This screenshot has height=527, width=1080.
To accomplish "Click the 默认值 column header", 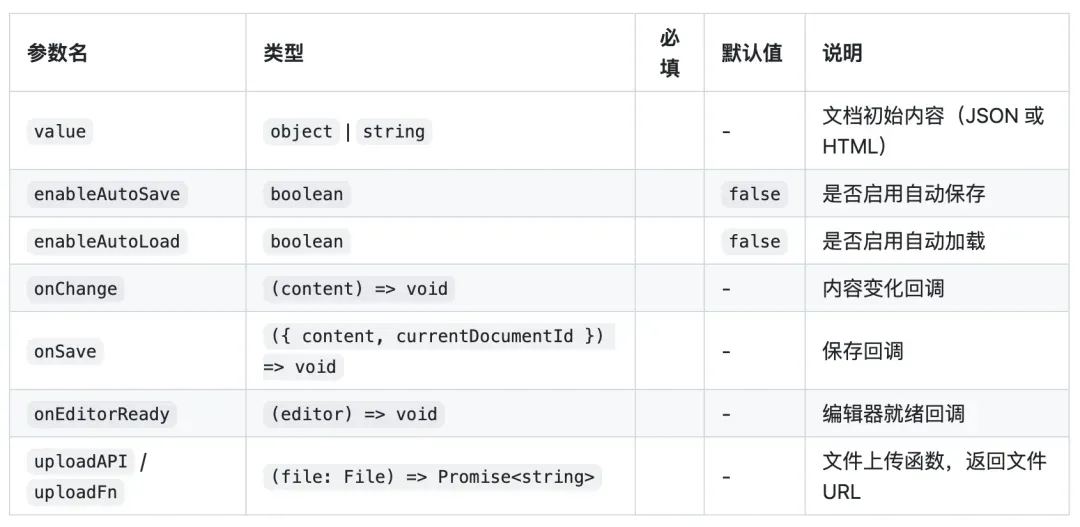I will (752, 53).
